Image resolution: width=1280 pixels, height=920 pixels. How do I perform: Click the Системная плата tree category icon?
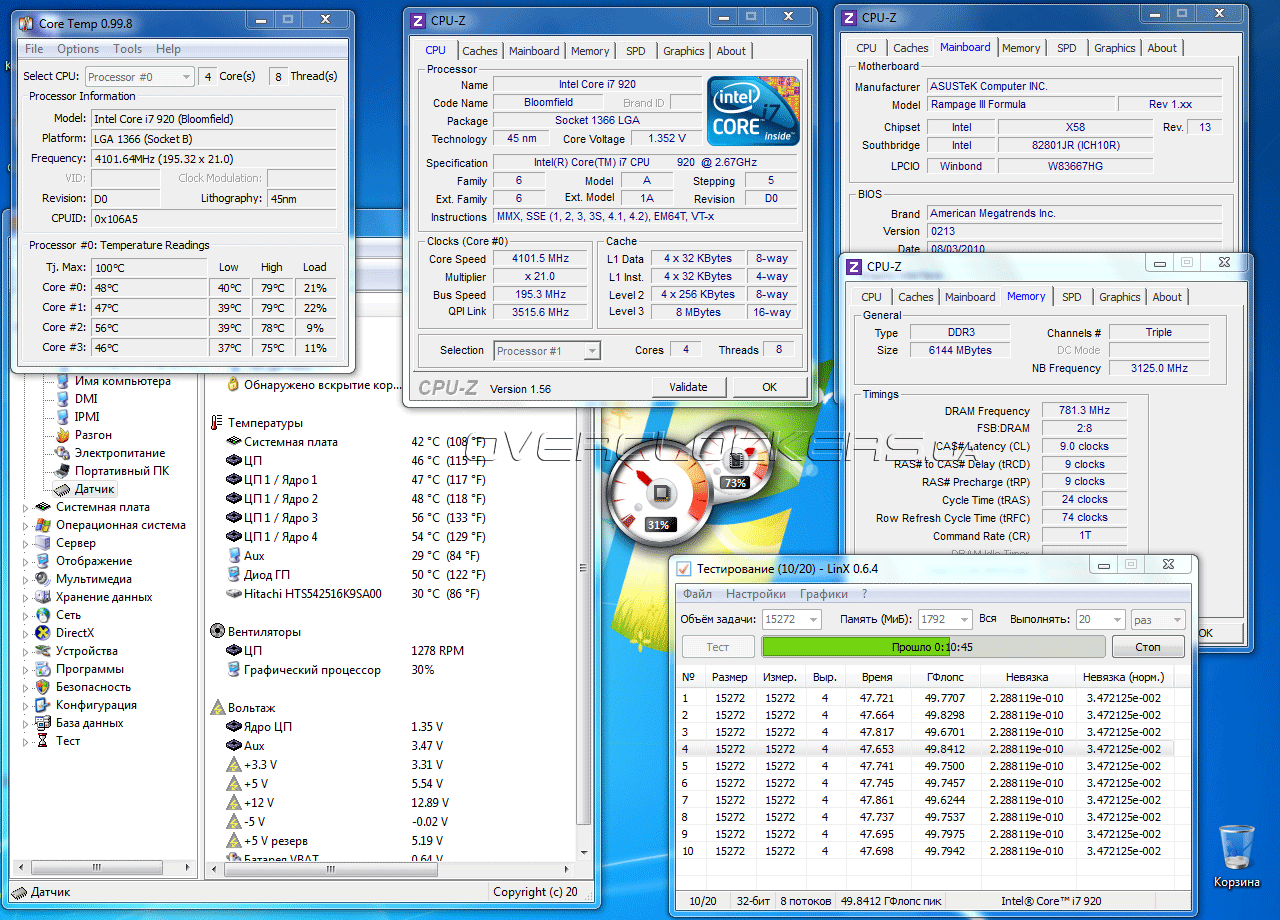point(43,507)
